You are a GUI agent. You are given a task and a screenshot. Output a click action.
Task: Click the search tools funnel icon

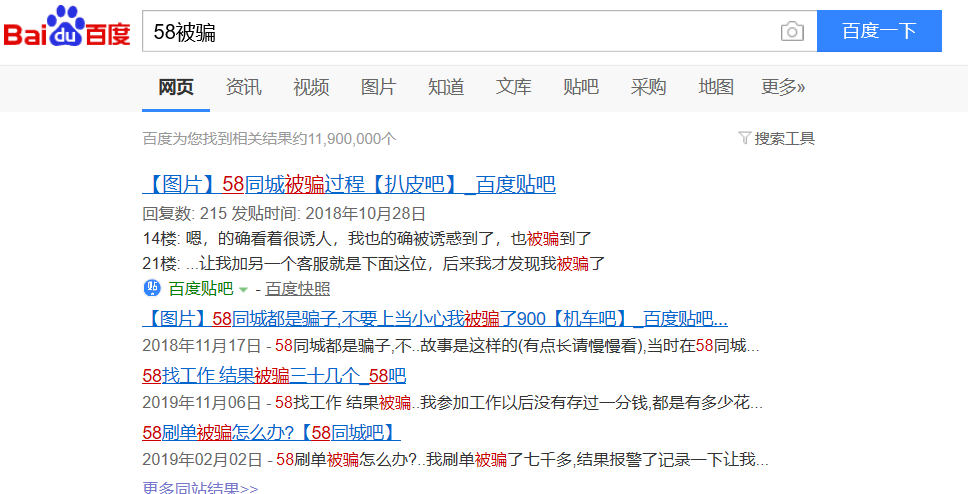point(744,138)
